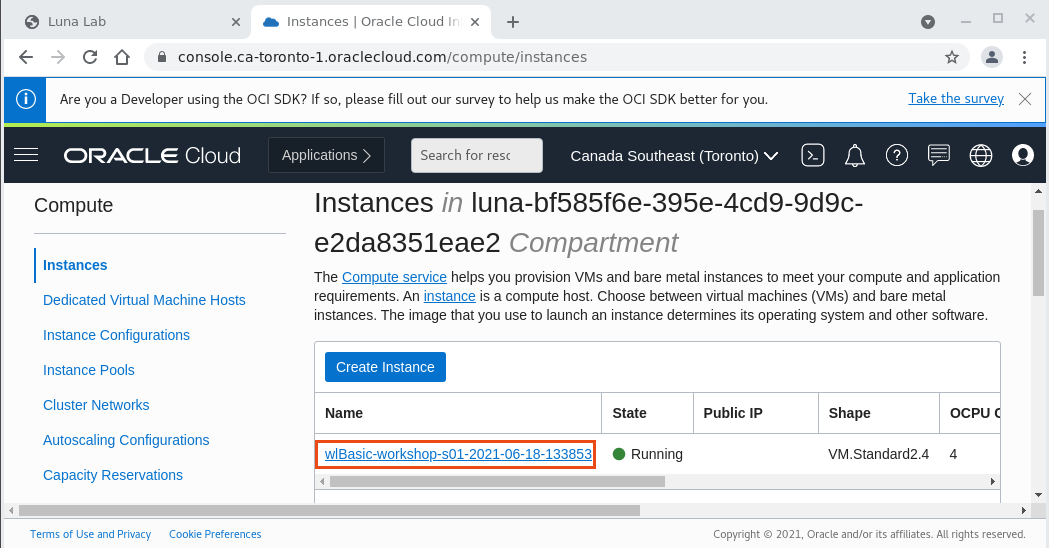Open Instance Configurations in the sidebar
Screen dimensions: 1049x548
116,335
